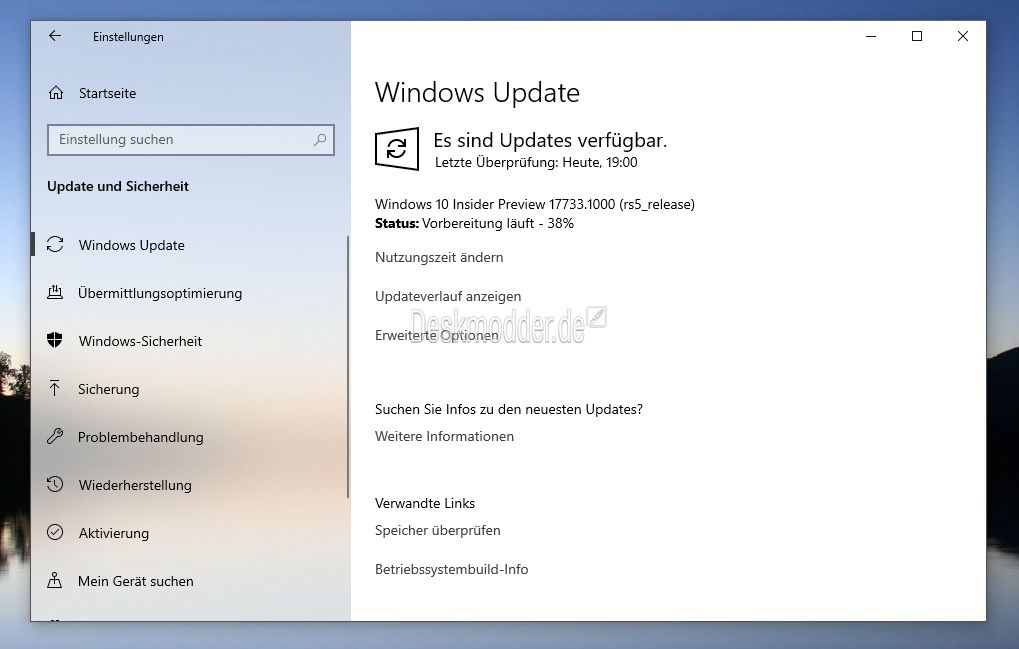1019x649 pixels.
Task: Click the search magnifier icon
Action: [x=320, y=140]
